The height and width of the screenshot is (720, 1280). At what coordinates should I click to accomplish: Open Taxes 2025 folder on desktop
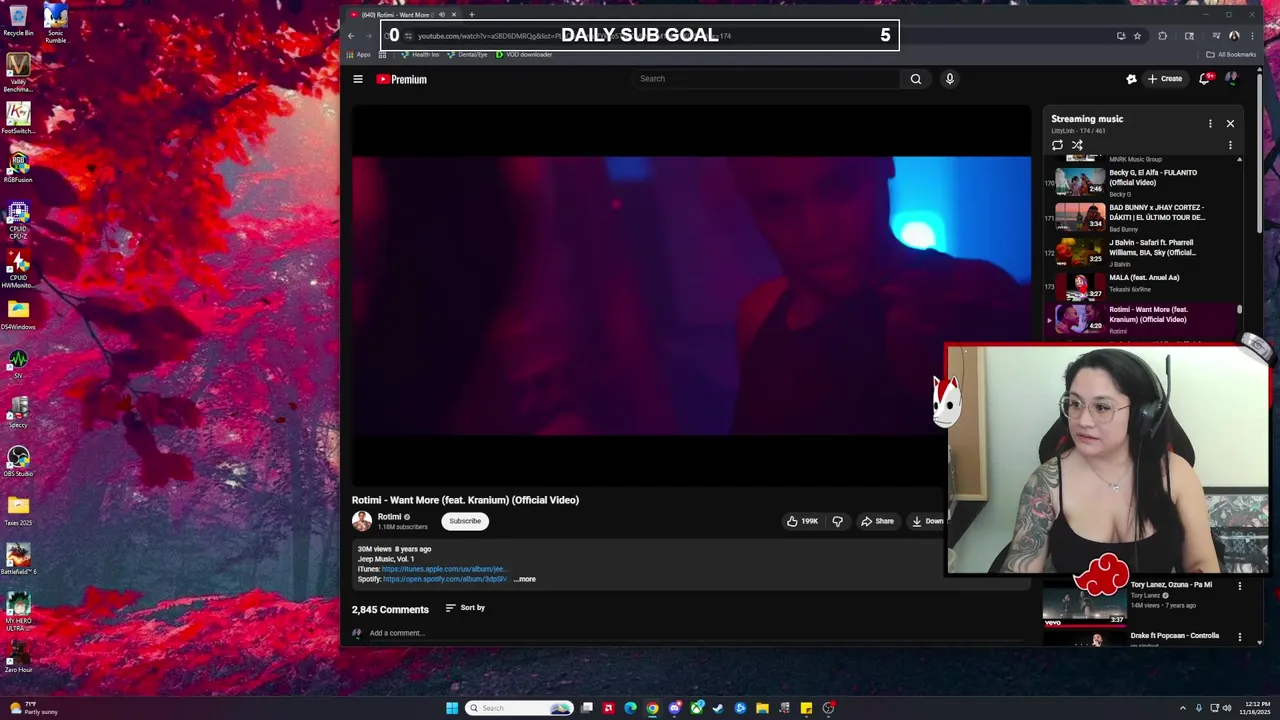[x=18, y=509]
